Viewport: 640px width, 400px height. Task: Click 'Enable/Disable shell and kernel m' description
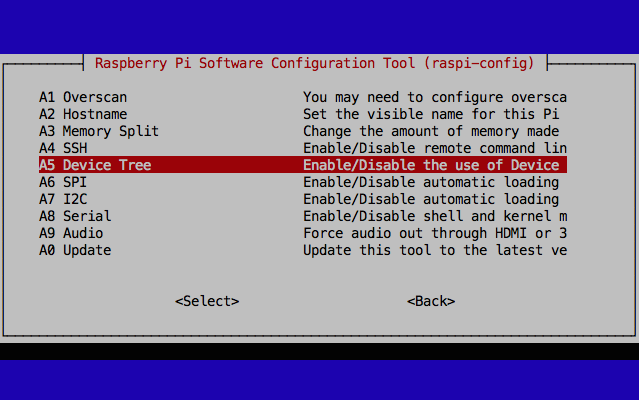click(435, 216)
